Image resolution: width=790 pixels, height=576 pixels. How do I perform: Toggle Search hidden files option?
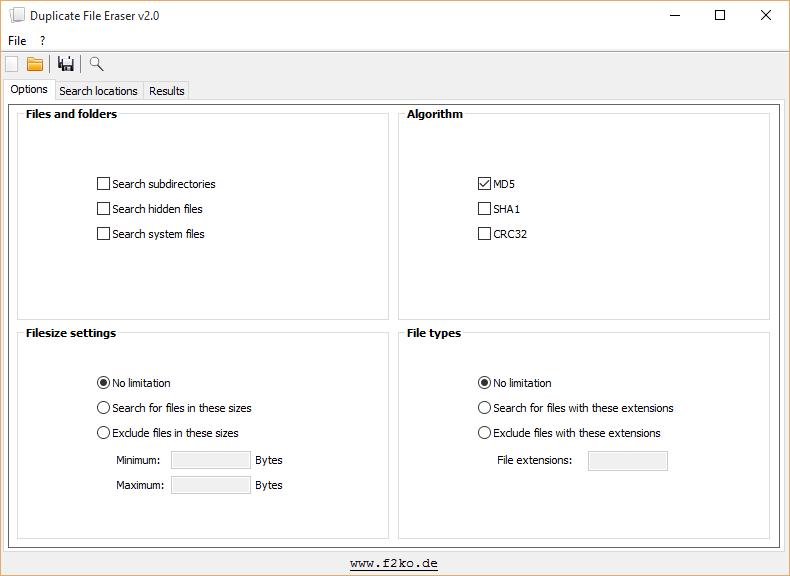pyautogui.click(x=104, y=209)
